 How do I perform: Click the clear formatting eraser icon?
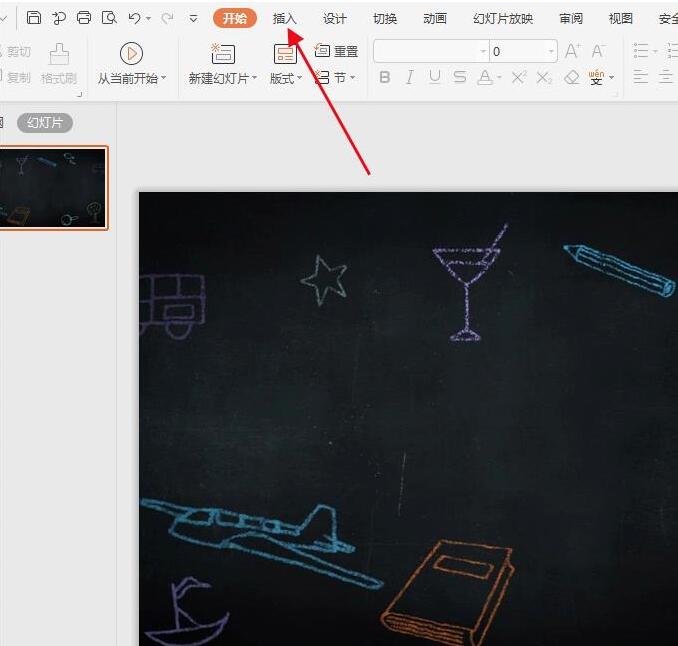click(571, 78)
